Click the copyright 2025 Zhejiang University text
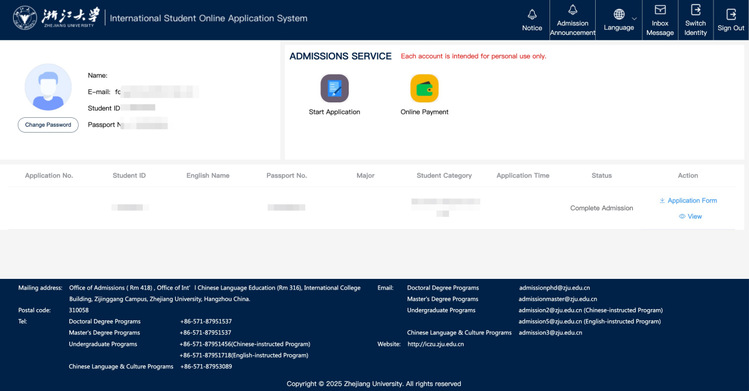Viewport: 749px width, 391px height. pyautogui.click(x=374, y=384)
